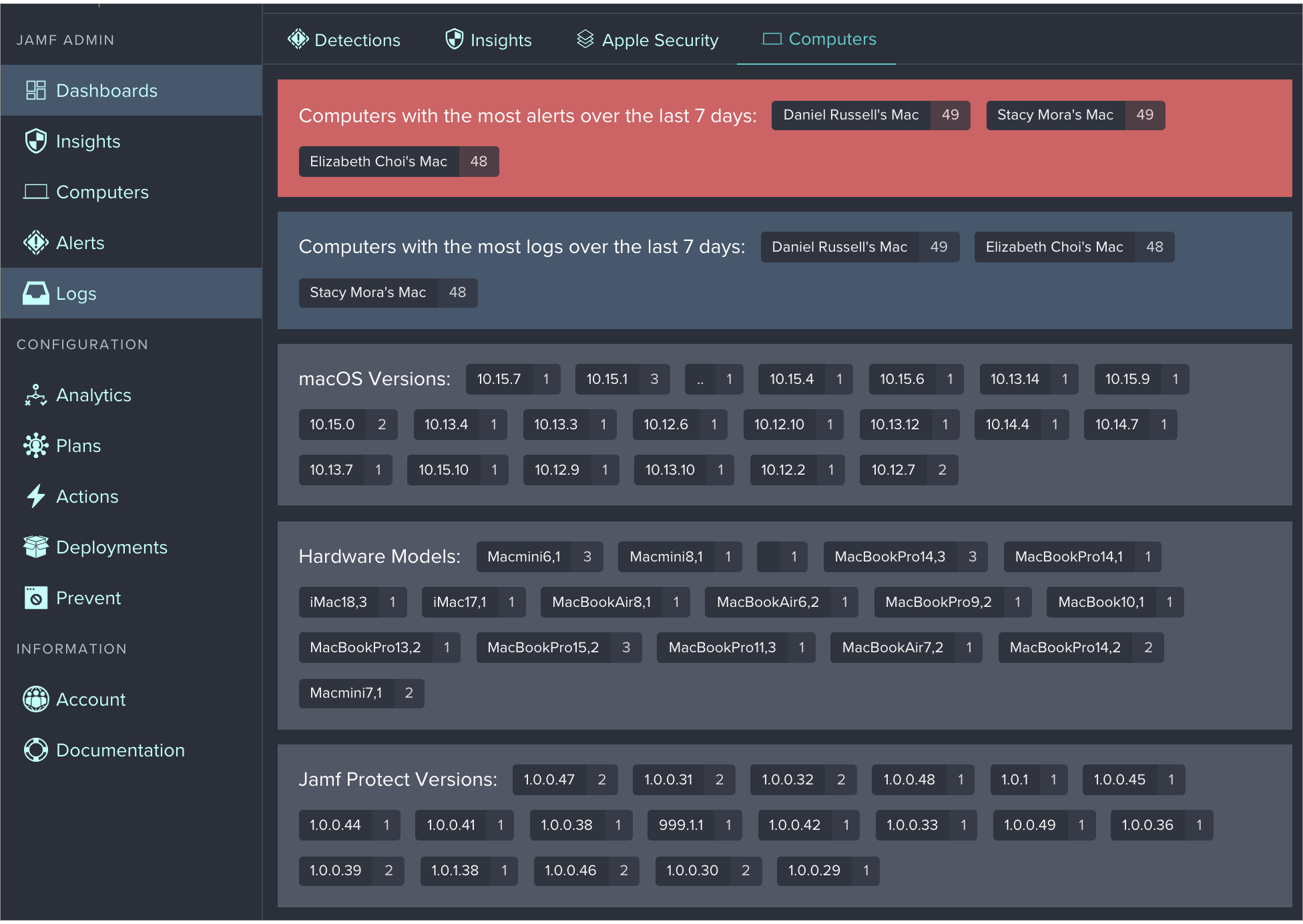Select macOS version 10.13.14 badge
This screenshot has height=924, width=1303.
coord(1029,379)
